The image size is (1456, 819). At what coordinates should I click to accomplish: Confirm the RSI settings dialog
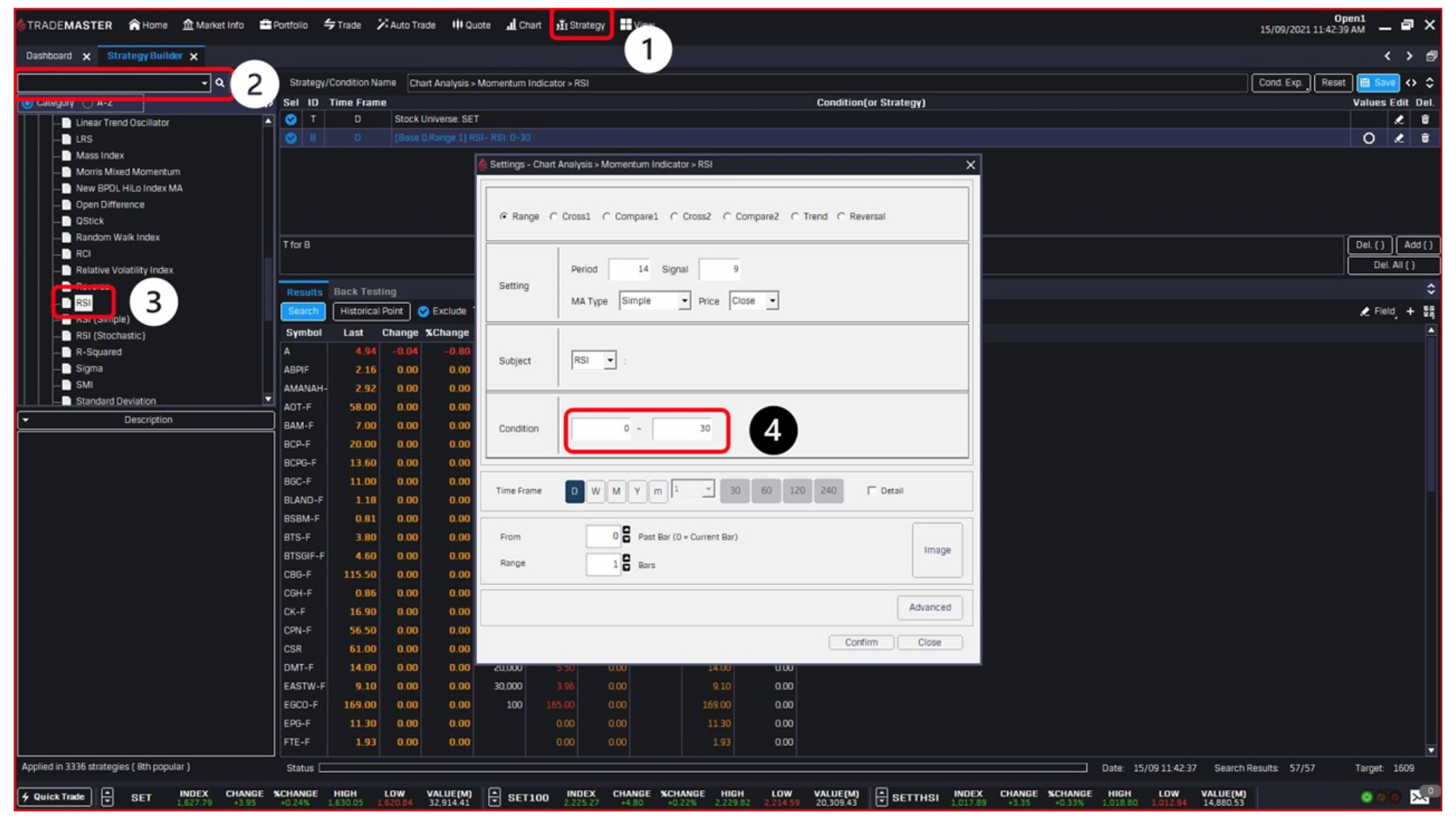pos(861,642)
